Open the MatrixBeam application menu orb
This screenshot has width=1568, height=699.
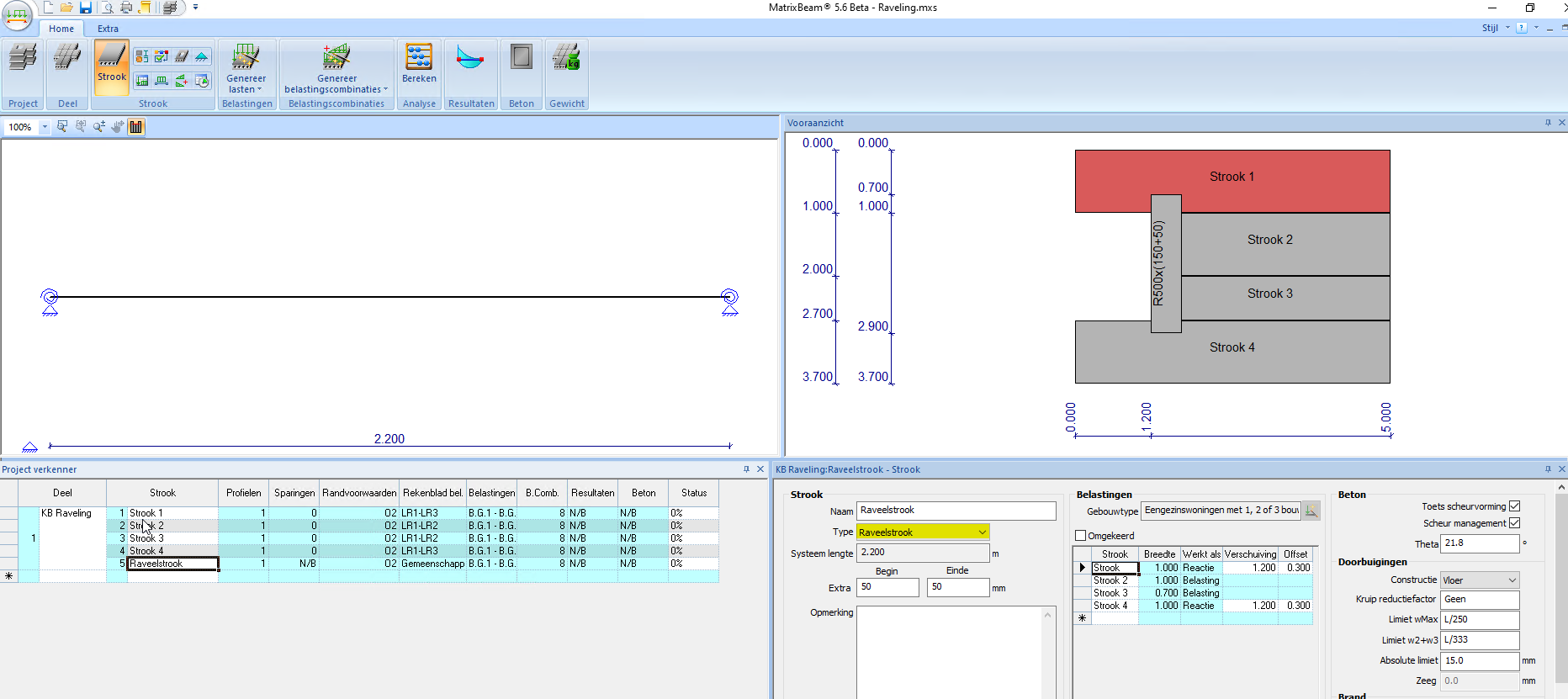18,14
